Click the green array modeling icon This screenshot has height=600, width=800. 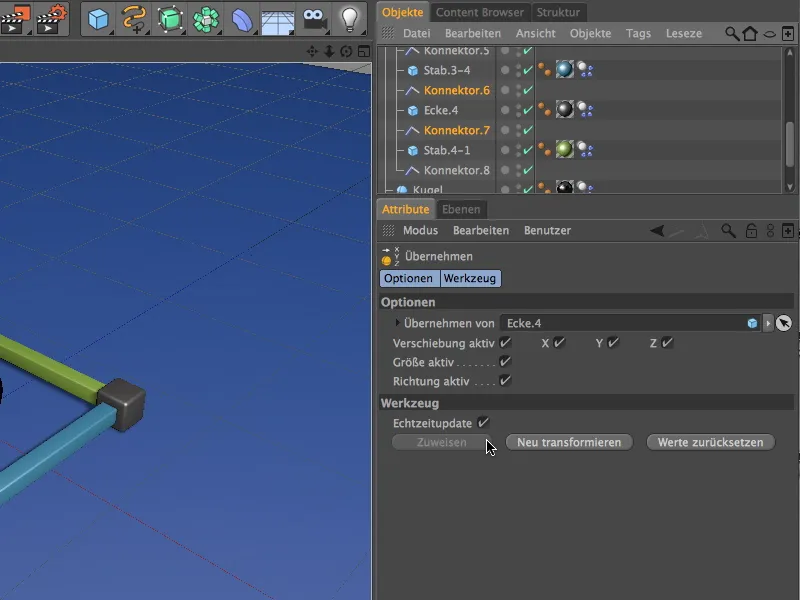207,18
